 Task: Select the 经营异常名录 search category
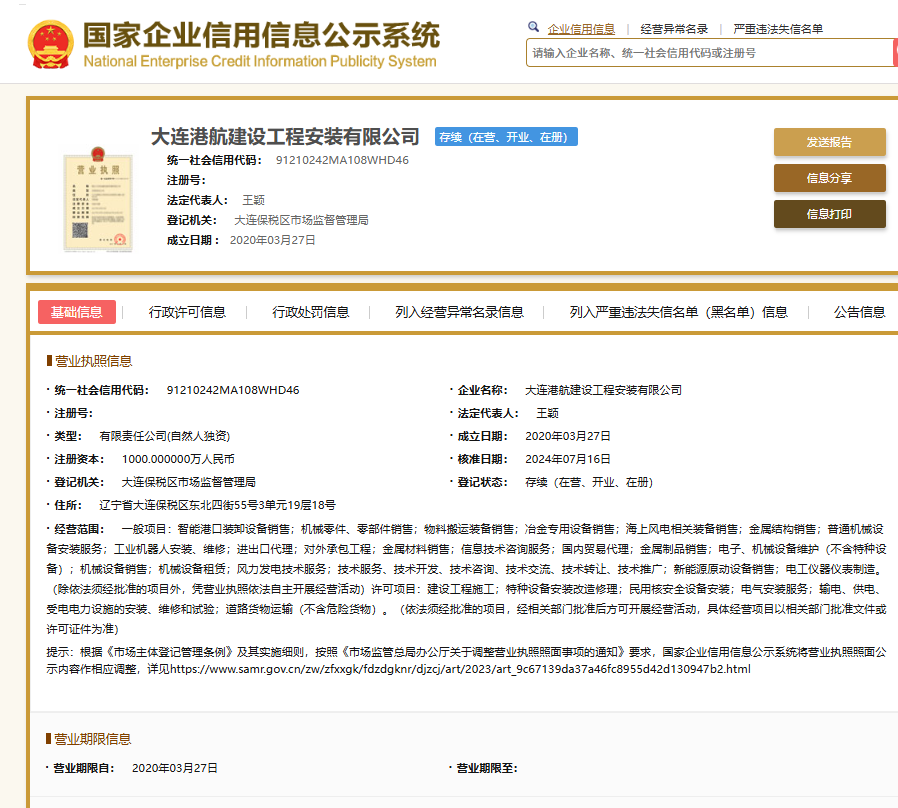pos(674,29)
